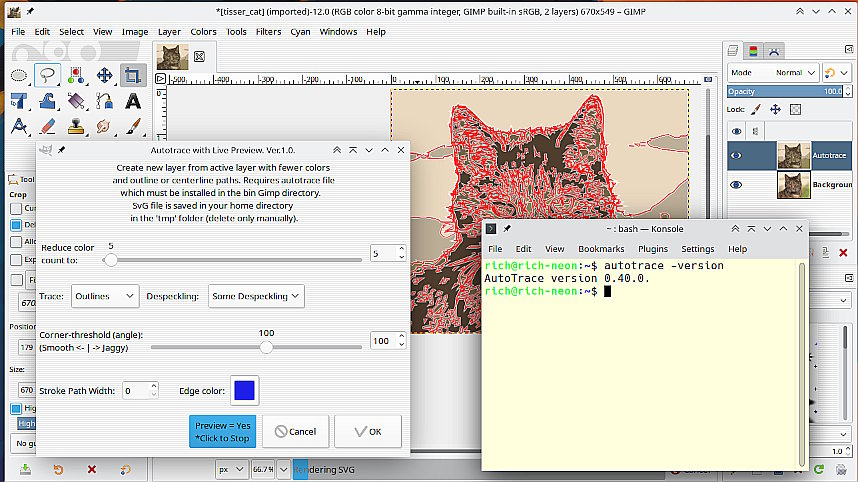Click the Edge color blue swatch
Viewport: 858px width, 482px height.
[244, 391]
